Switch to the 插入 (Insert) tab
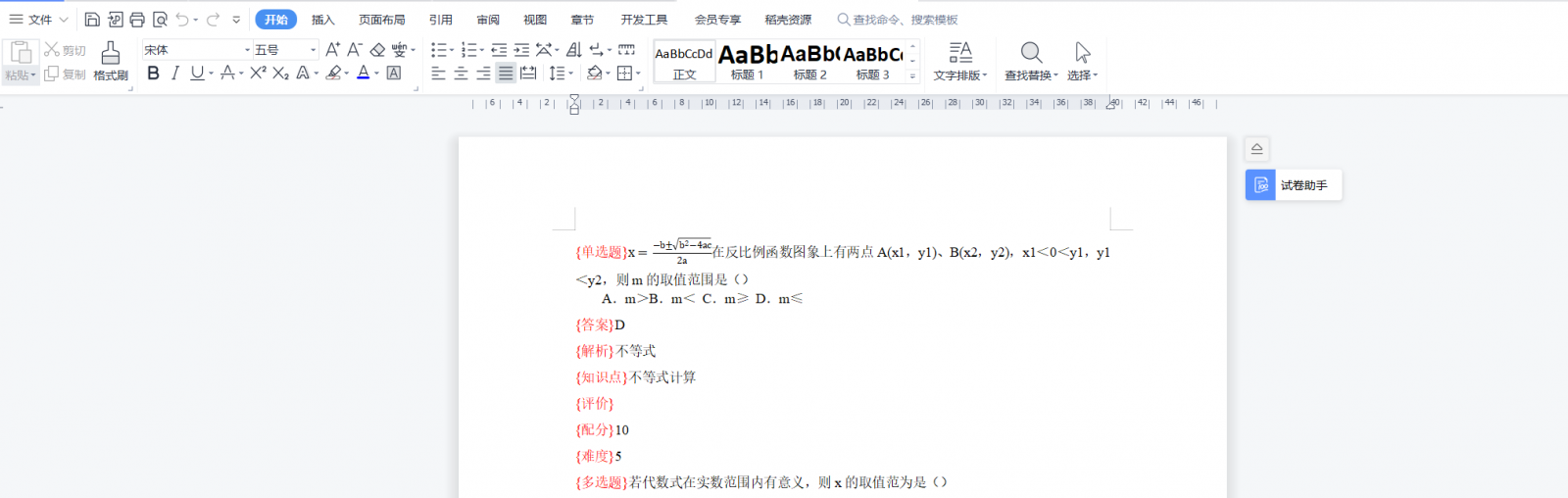The width and height of the screenshot is (1568, 498). pos(322,20)
